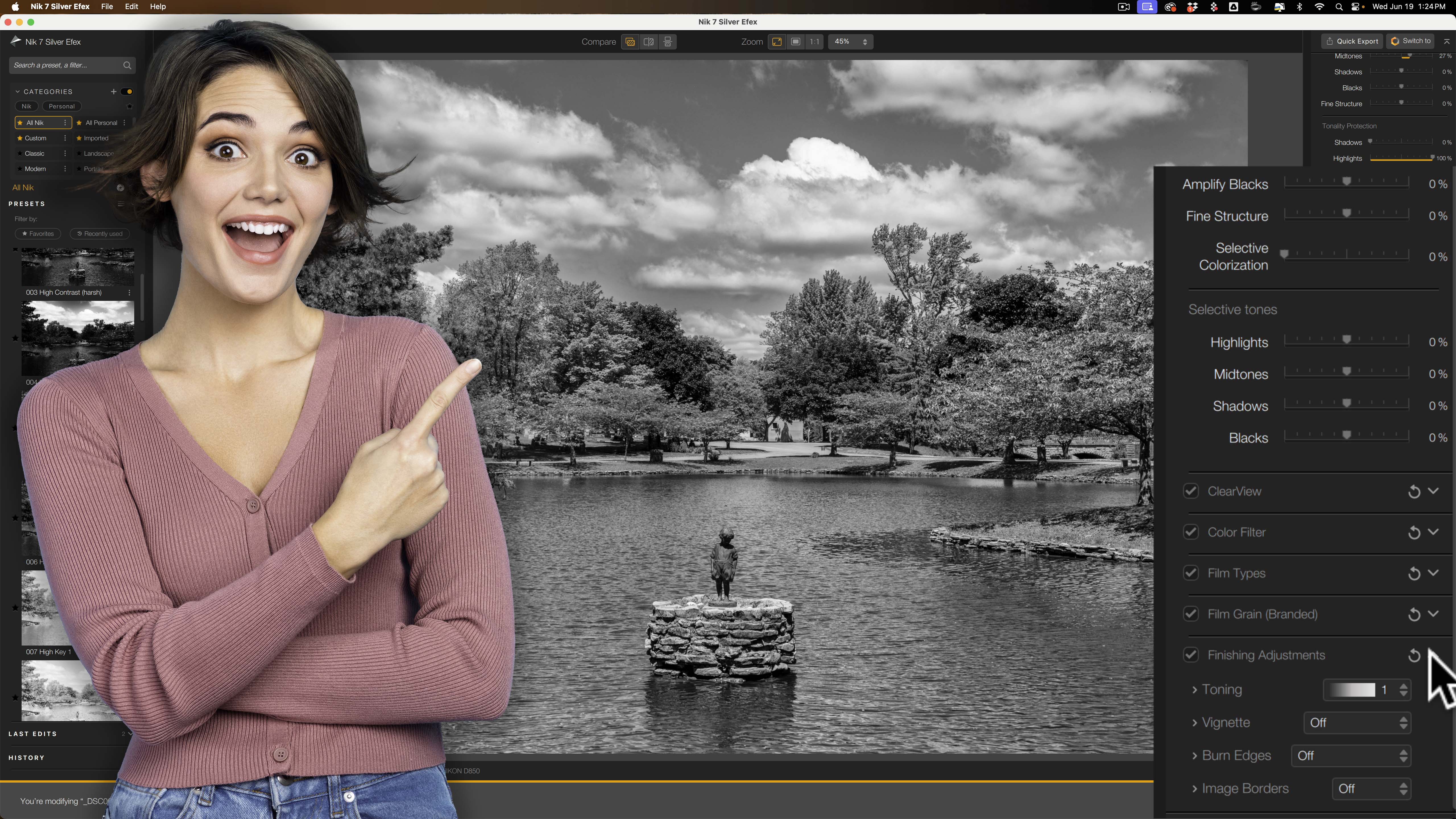
Task: Toggle the Categories switch
Action: tap(127, 92)
